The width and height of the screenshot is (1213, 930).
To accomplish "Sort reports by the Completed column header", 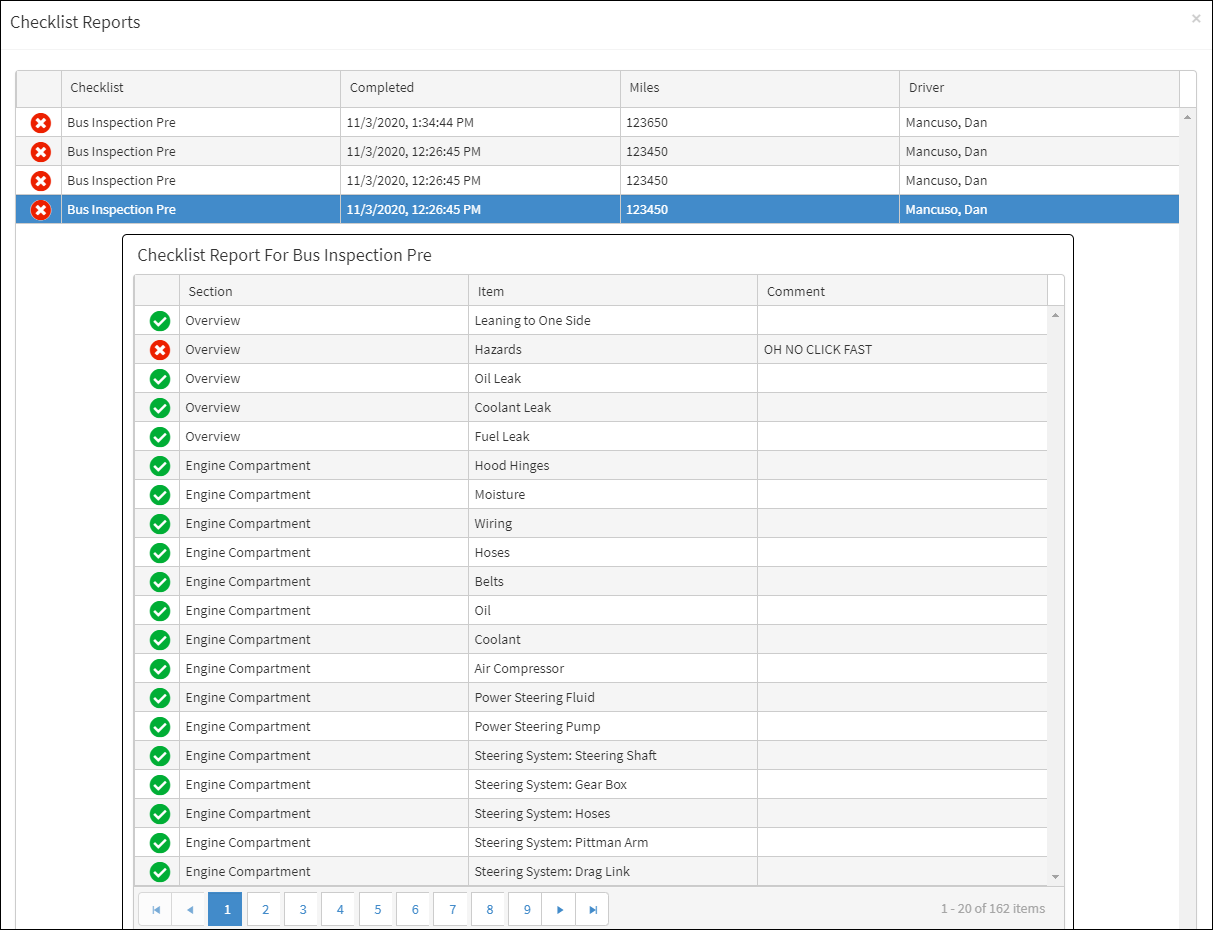I will click(x=480, y=88).
